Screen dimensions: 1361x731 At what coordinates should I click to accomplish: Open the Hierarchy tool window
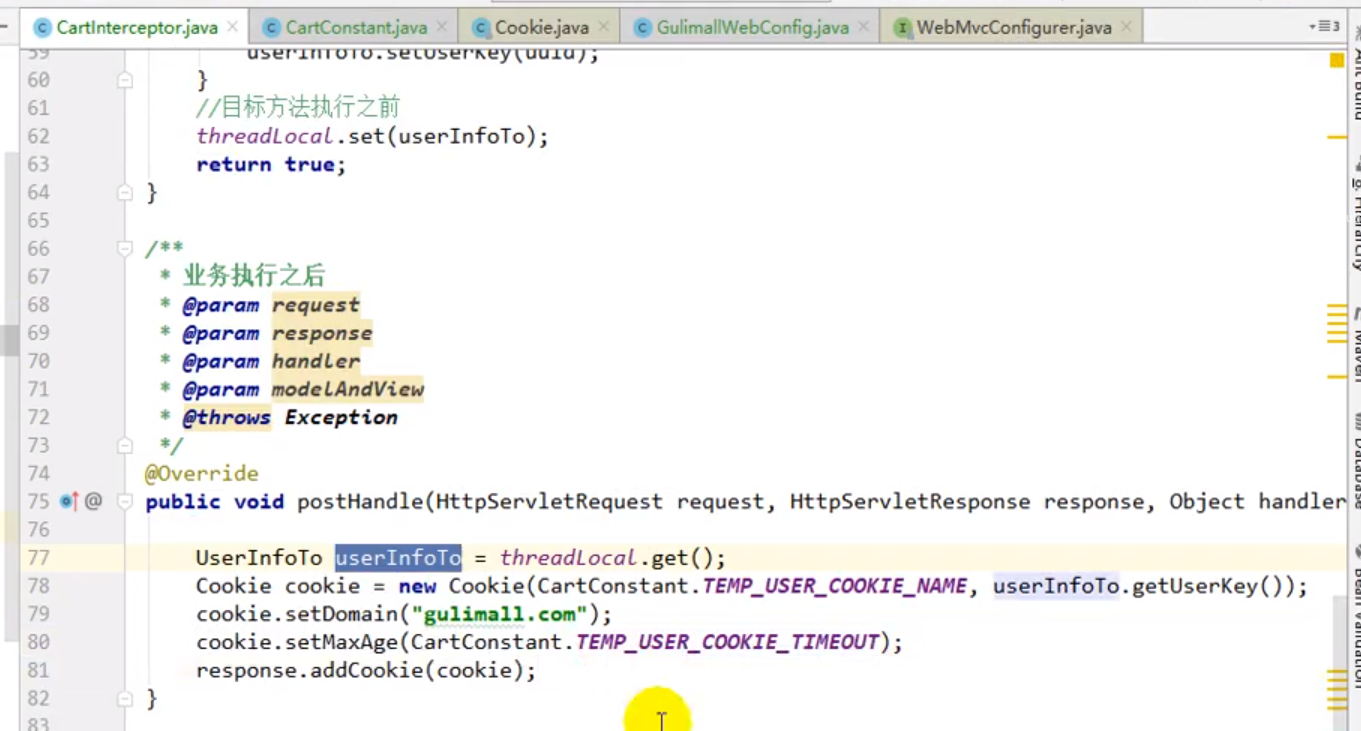[1357, 215]
